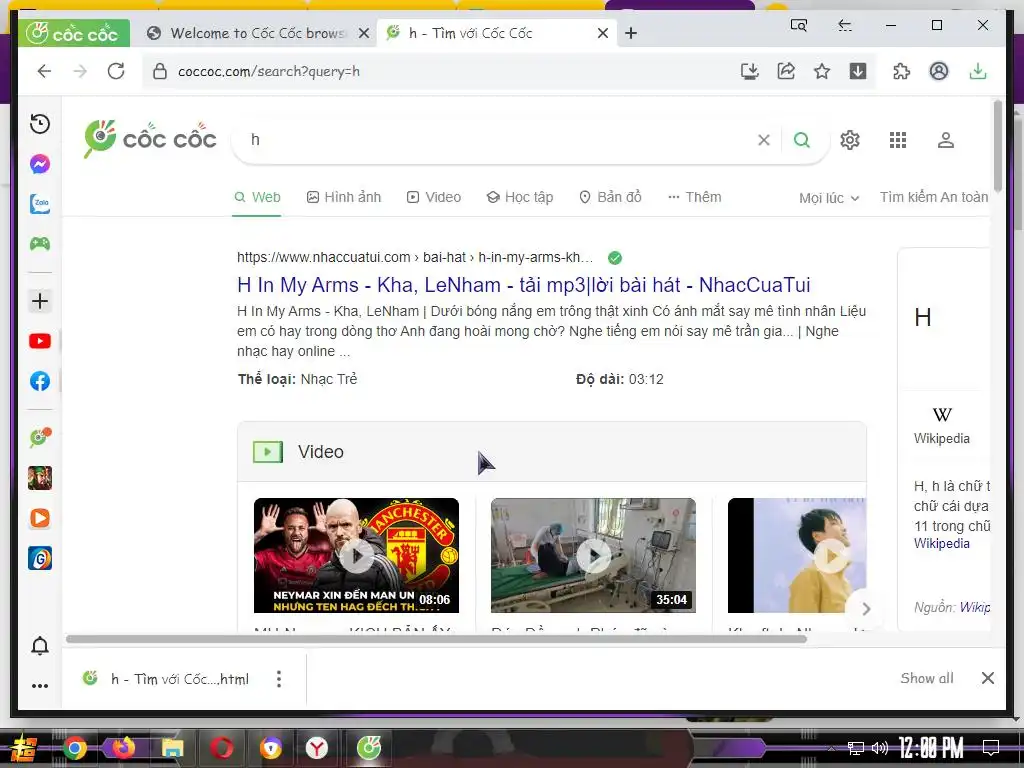
Task: Clear the search box with X
Action: [x=763, y=140]
